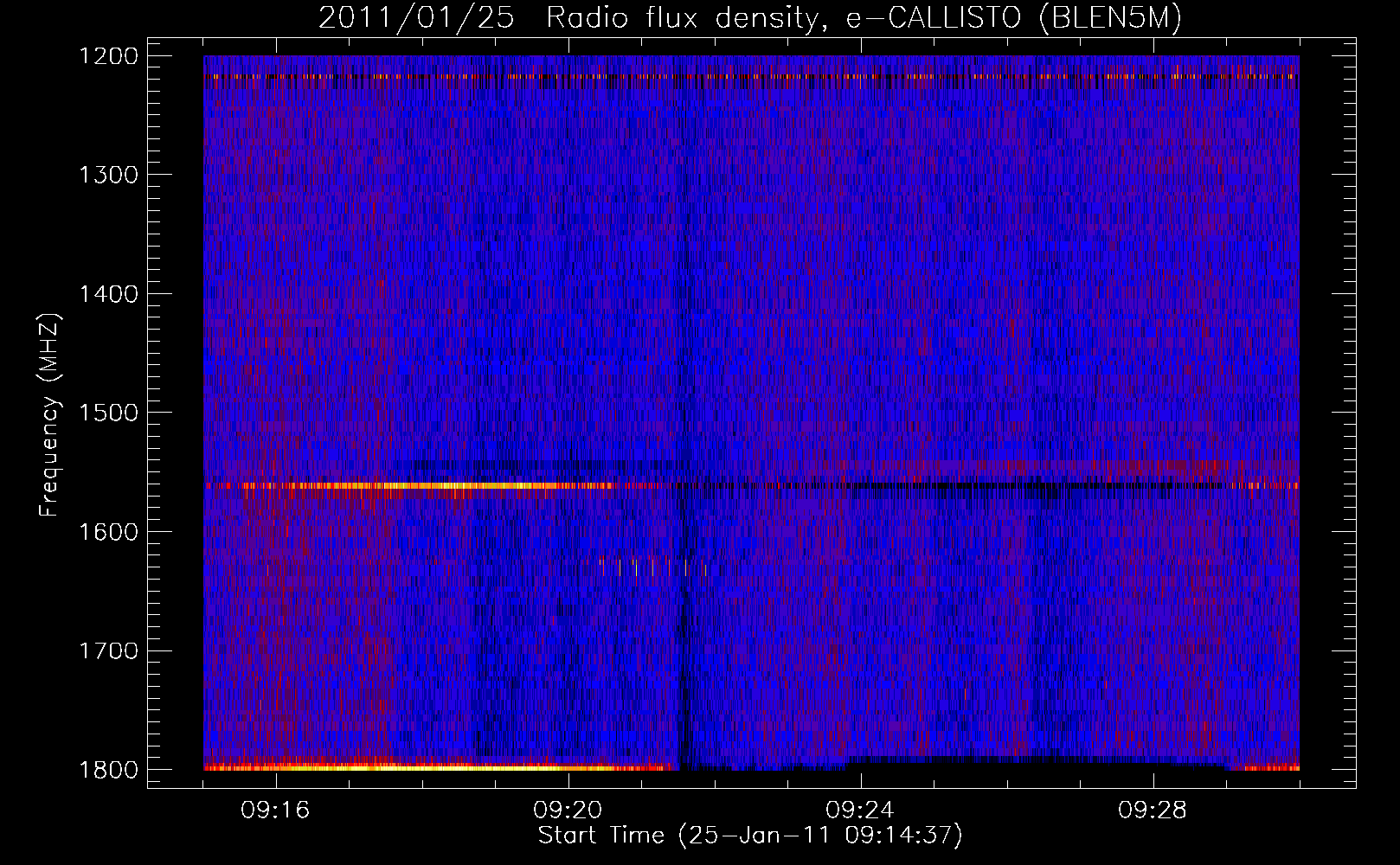Click the plot title '2011/01/25 Radio flux density'
Viewport: 1400px width, 865px height.
click(750, 17)
